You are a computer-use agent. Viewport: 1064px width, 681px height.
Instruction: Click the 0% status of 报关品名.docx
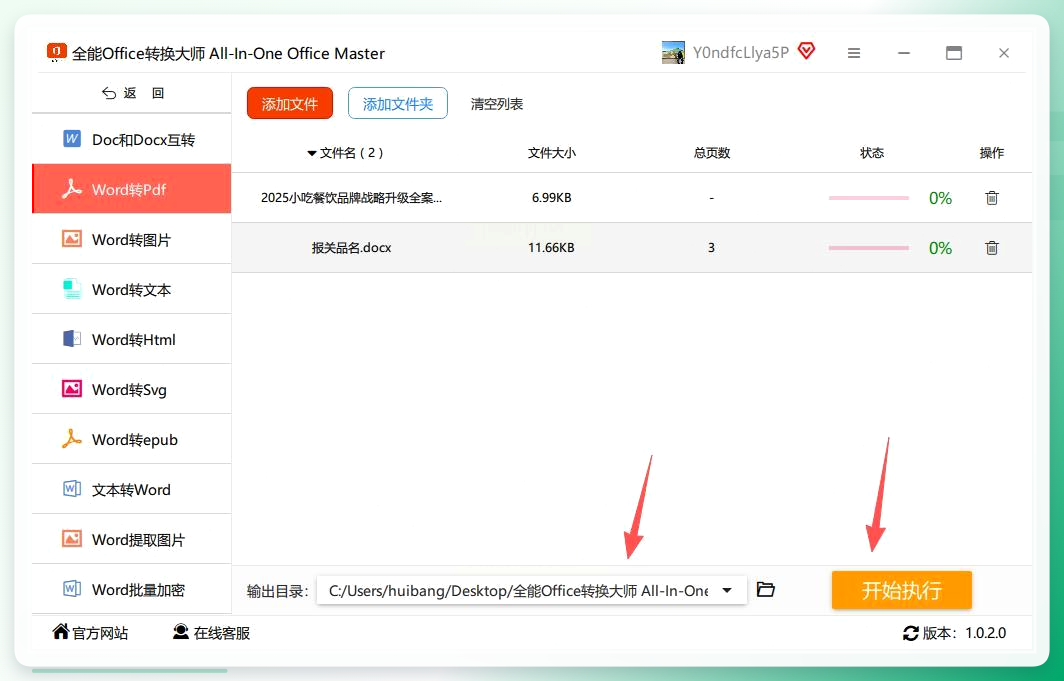940,248
